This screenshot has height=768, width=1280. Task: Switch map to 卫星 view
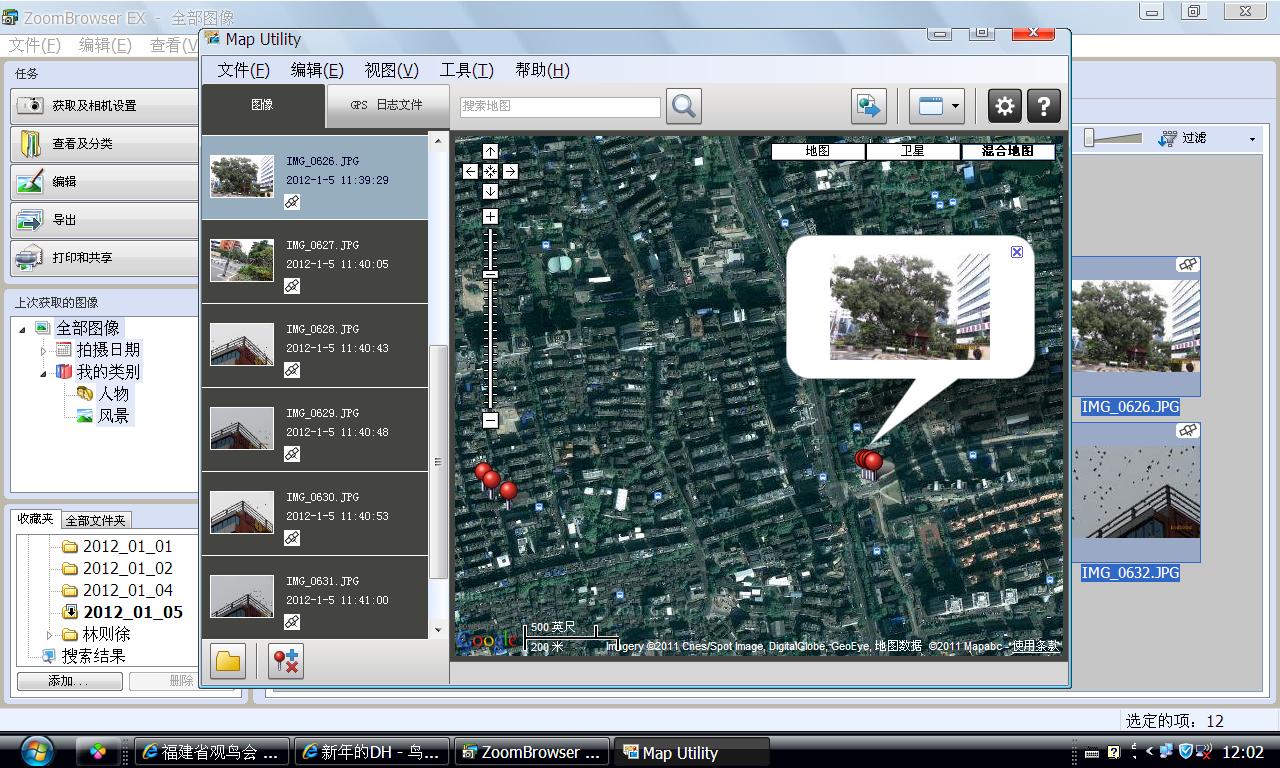pyautogui.click(x=912, y=151)
